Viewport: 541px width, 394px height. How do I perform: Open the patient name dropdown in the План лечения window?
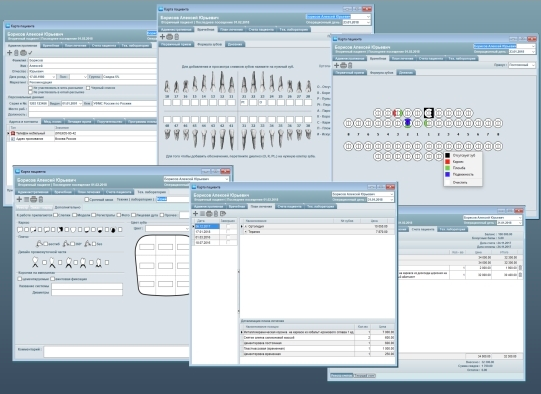392,194
